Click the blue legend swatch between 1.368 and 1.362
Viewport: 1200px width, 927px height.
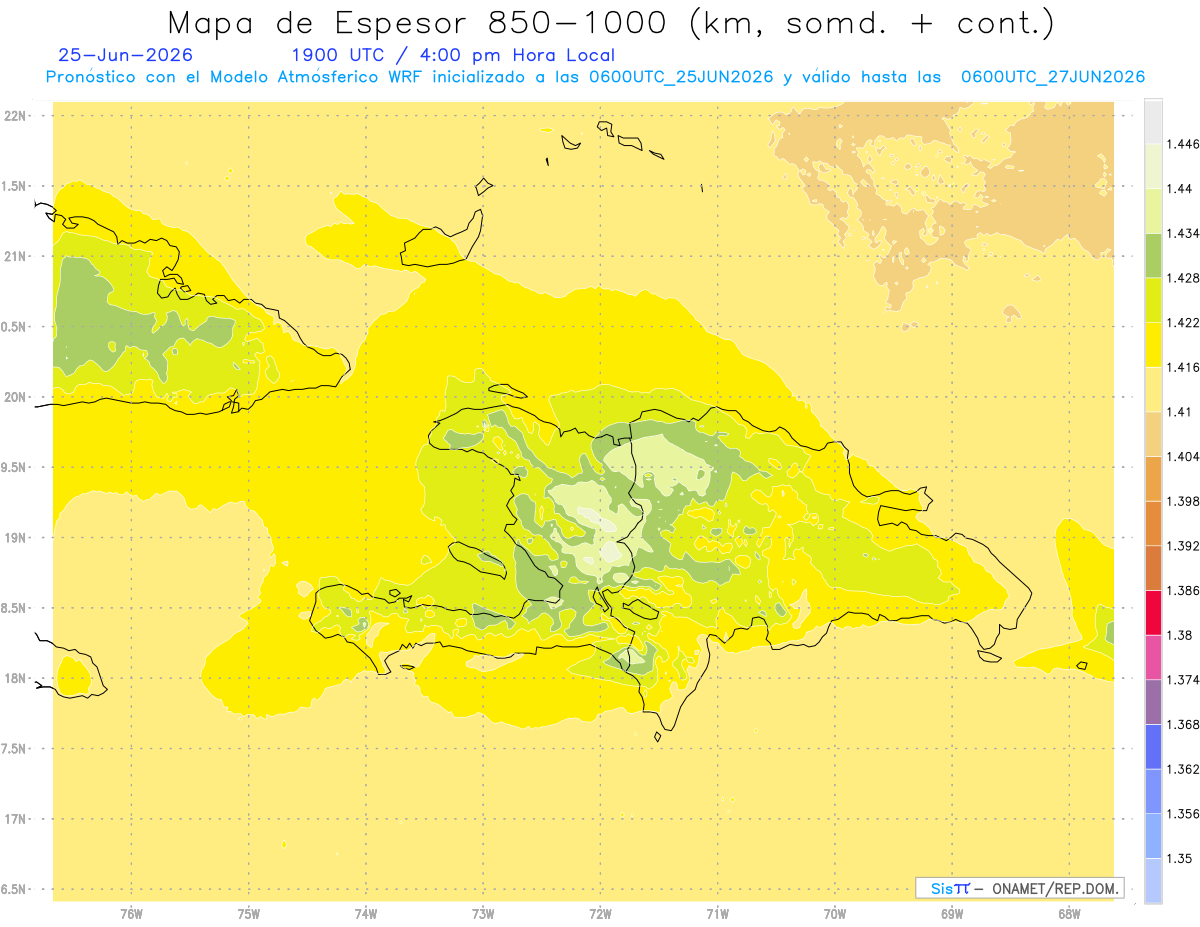[x=1153, y=746]
